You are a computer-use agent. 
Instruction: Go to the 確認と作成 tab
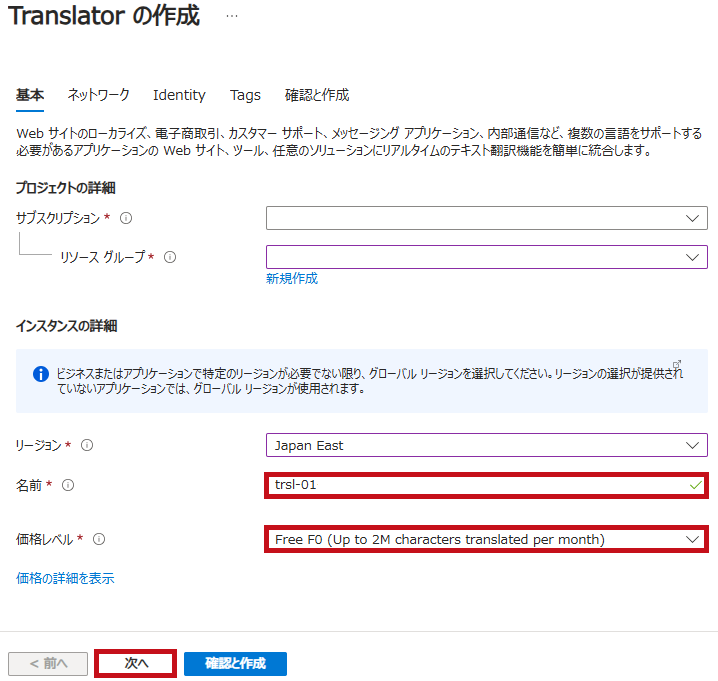[317, 95]
